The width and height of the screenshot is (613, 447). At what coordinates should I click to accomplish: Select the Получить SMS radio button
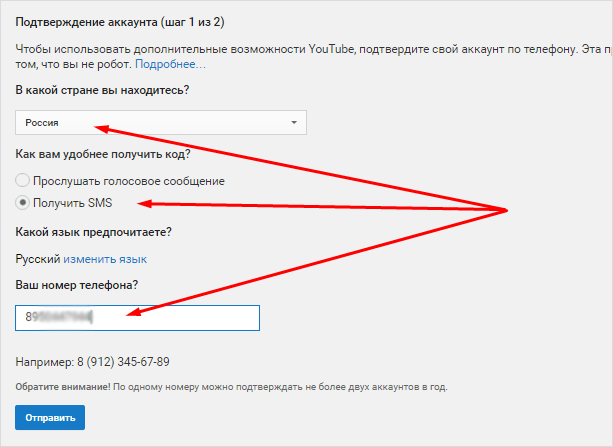coord(22,203)
